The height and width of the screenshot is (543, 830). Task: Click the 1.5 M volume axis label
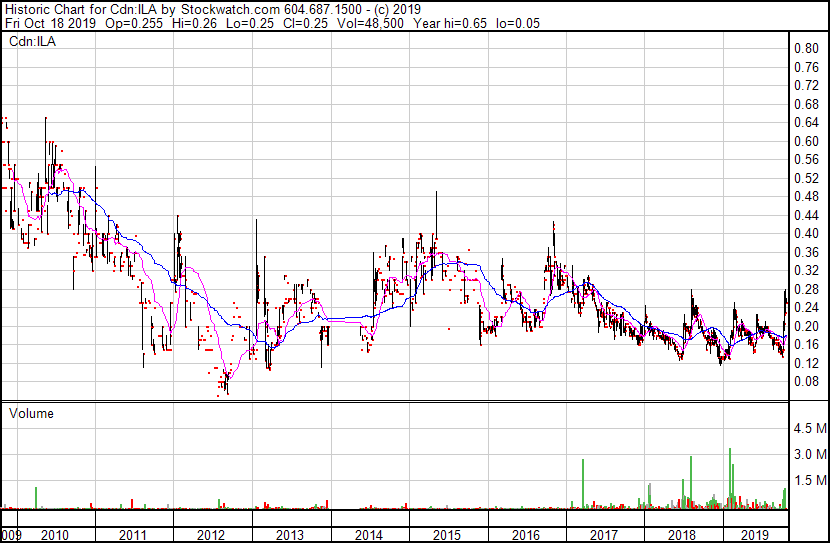click(809, 481)
